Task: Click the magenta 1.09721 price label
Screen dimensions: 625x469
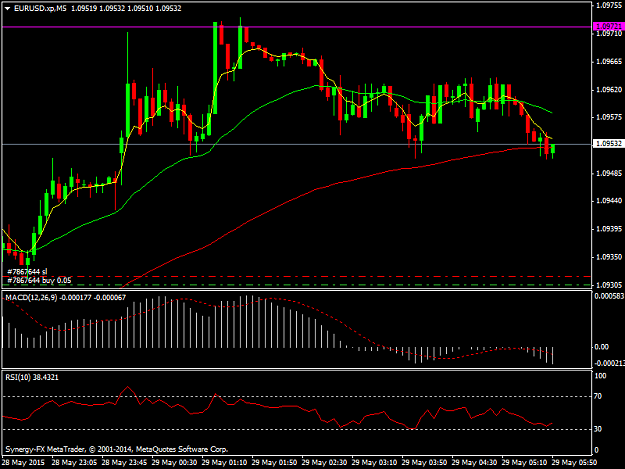Action: 608,26
